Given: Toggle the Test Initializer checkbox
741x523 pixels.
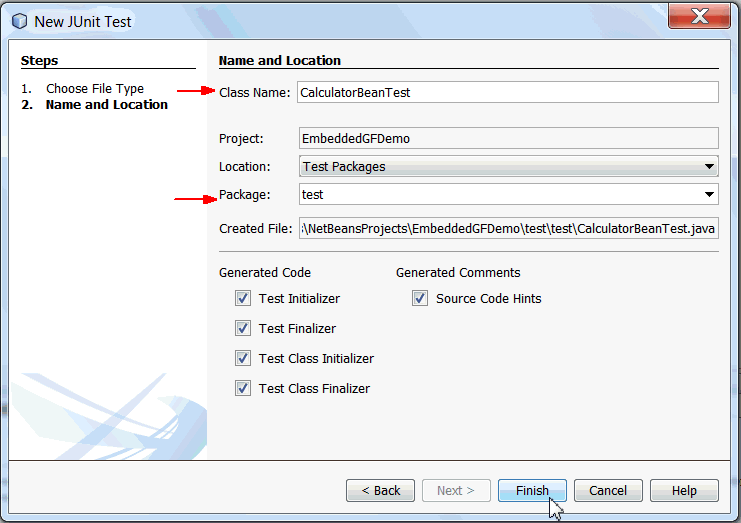Looking at the screenshot, I should [243, 298].
